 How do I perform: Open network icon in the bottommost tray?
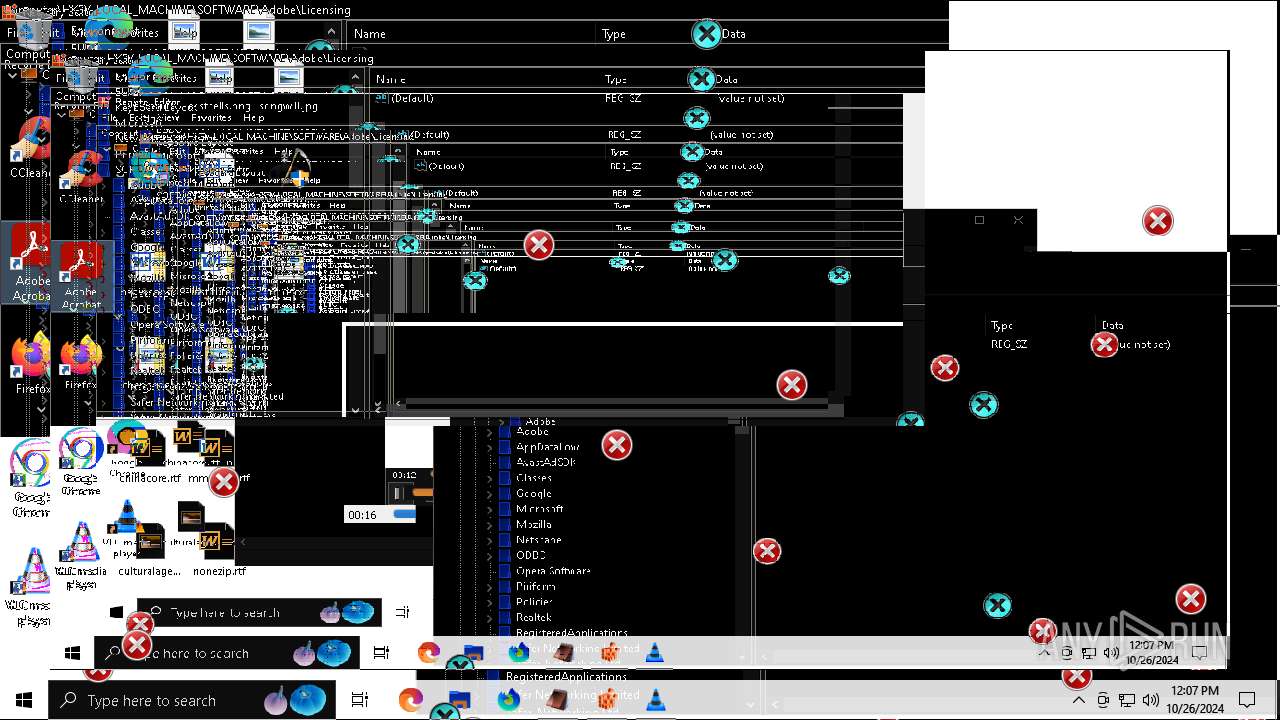tap(1127, 700)
